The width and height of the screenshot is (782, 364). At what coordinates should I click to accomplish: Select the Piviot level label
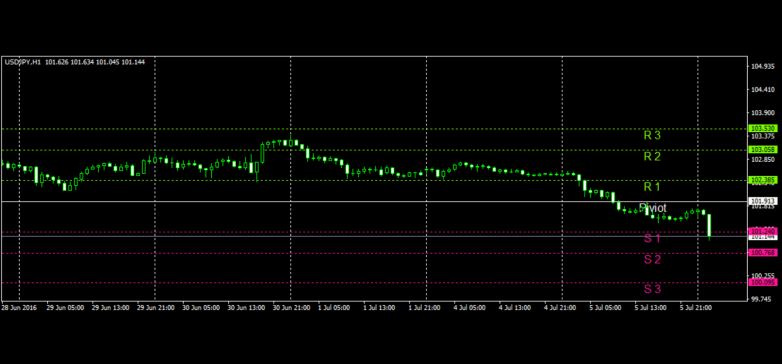click(x=652, y=208)
